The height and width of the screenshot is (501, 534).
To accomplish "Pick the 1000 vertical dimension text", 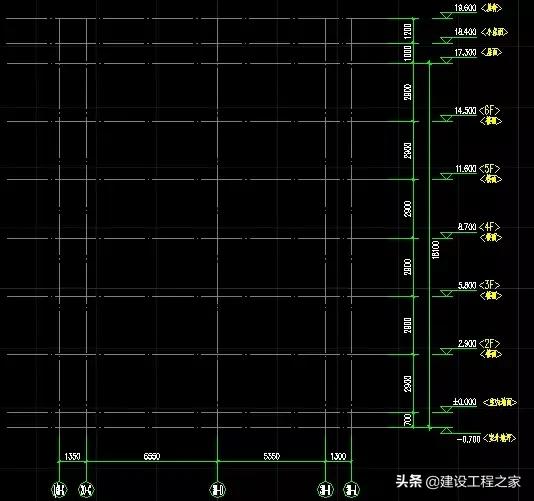I will (x=408, y=53).
